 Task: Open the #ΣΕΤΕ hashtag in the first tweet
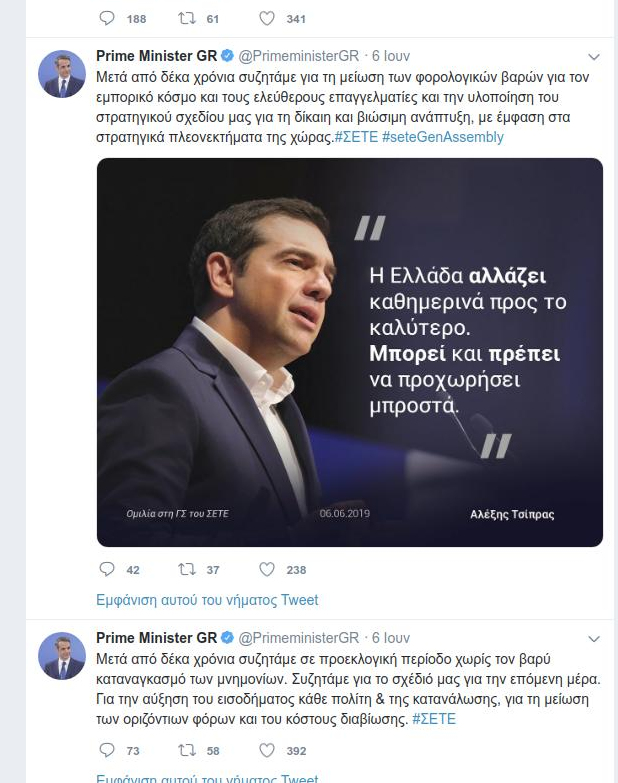[356, 137]
